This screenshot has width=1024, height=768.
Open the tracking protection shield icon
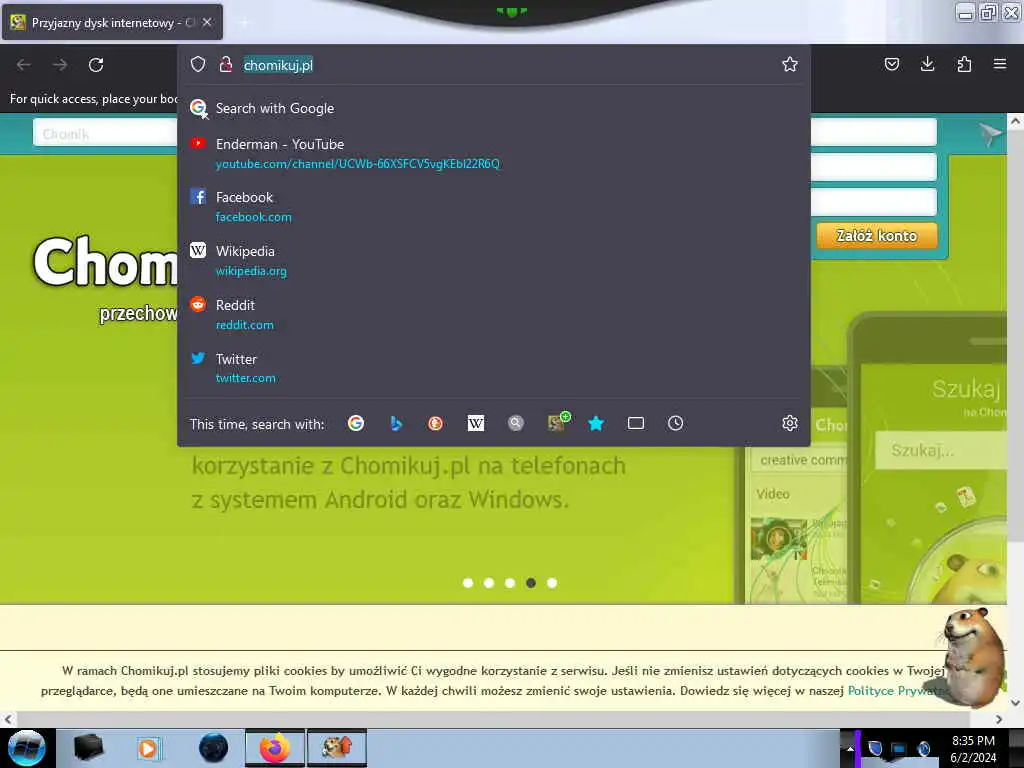click(x=198, y=64)
